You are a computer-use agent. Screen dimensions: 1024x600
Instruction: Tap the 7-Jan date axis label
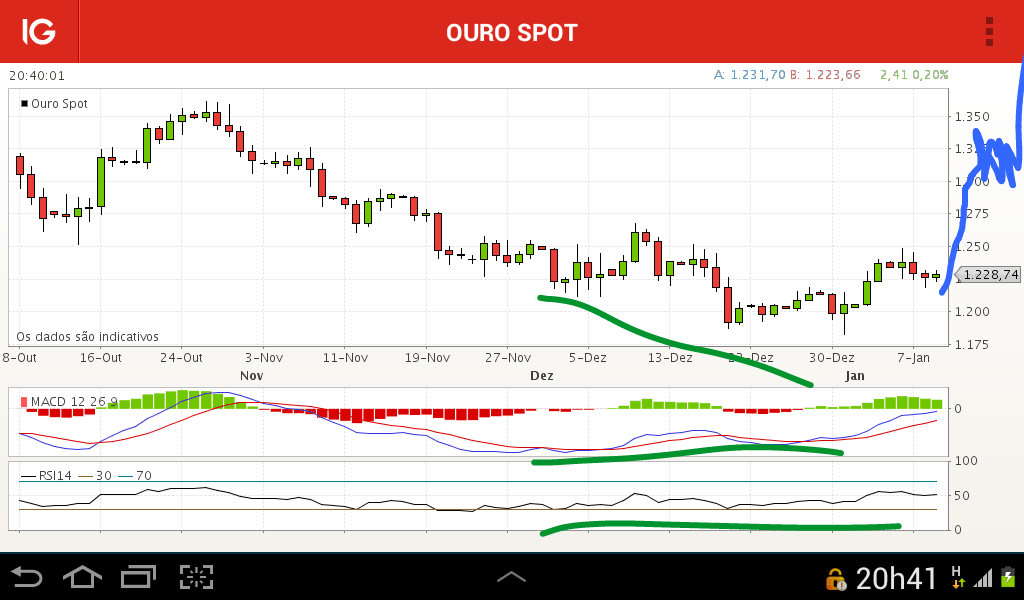914,358
